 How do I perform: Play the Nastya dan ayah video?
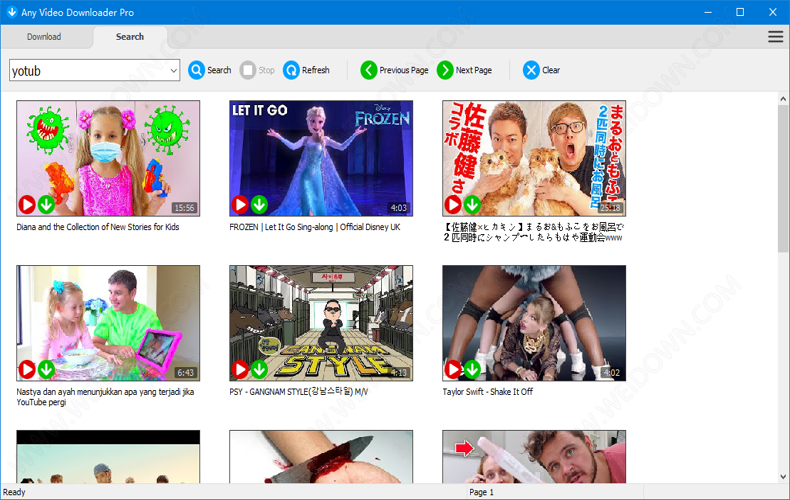tap(27, 369)
